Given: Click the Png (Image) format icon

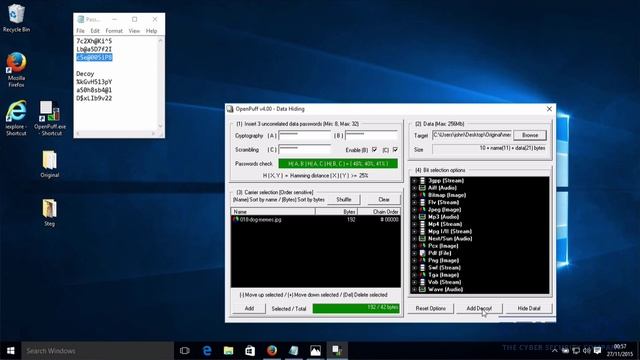Looking at the screenshot, I should coord(422,260).
